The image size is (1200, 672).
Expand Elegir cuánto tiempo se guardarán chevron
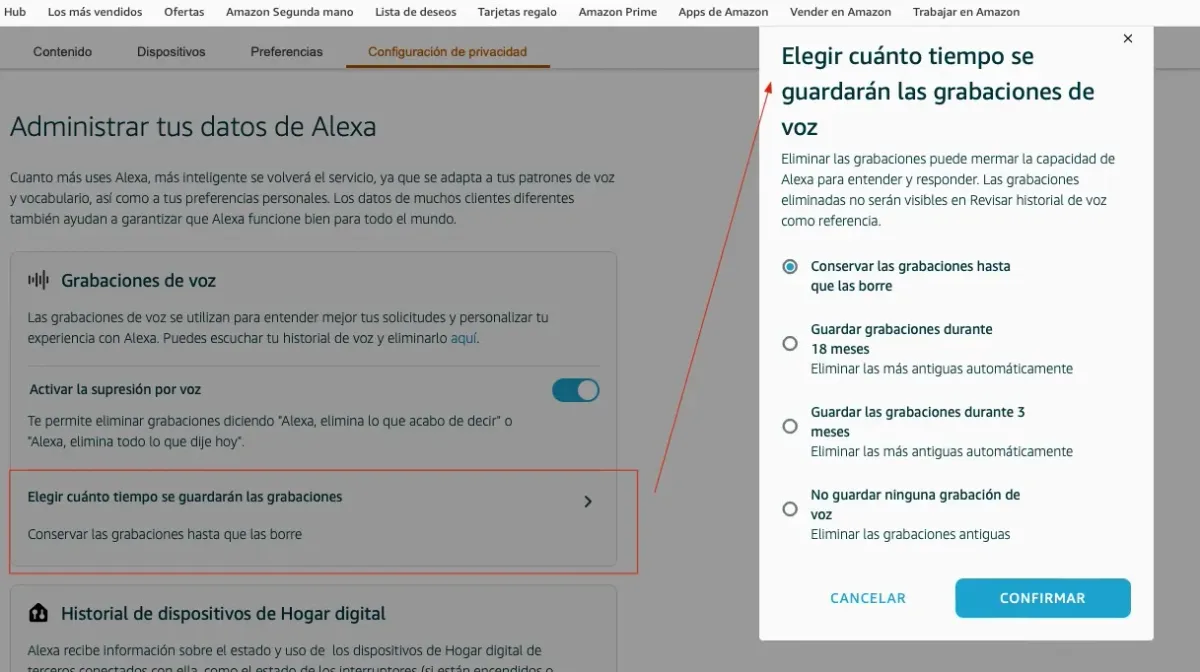[x=588, y=502]
